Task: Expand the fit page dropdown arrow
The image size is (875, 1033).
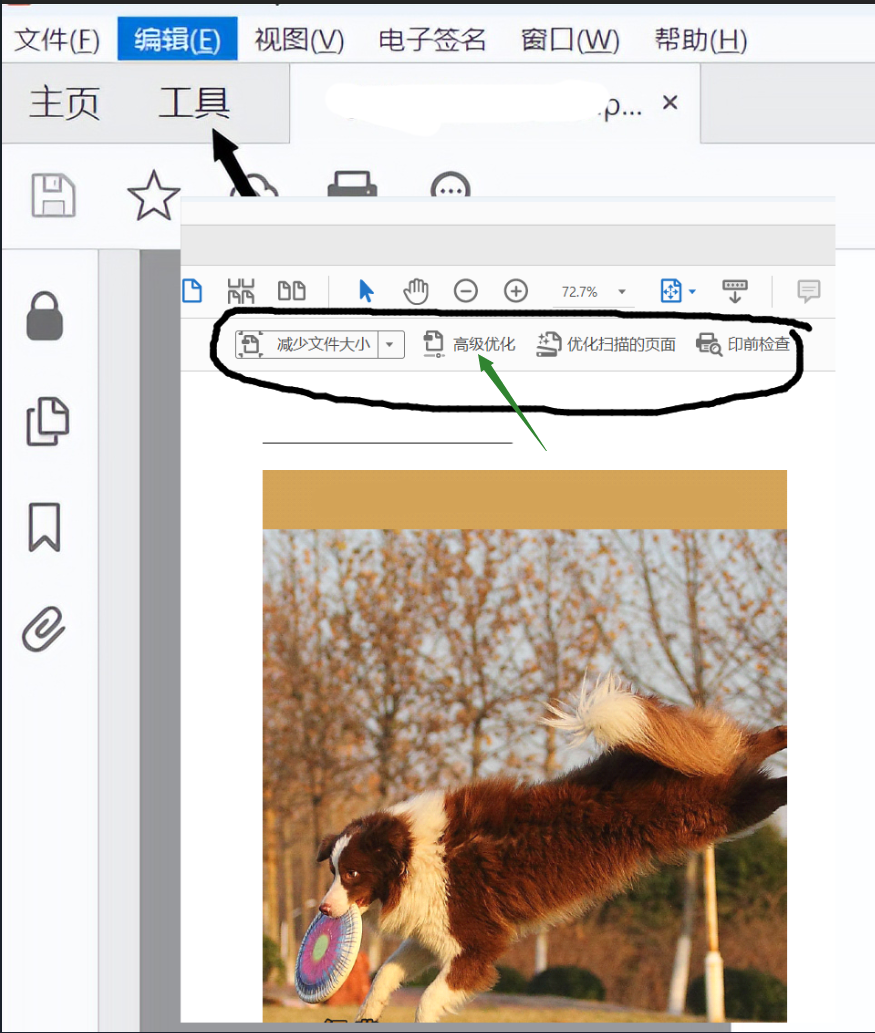Action: 692,291
